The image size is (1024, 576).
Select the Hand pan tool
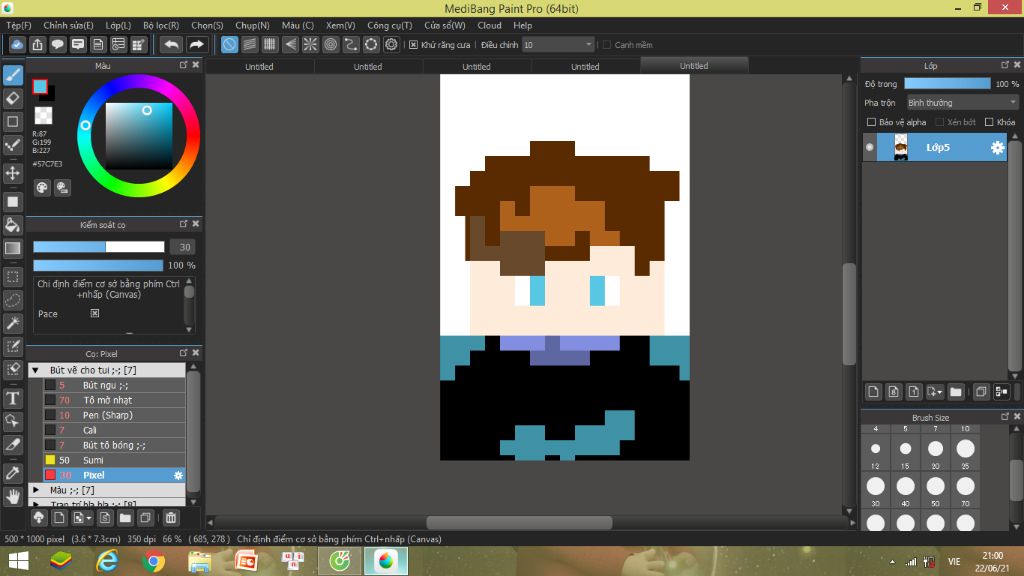click(12, 496)
